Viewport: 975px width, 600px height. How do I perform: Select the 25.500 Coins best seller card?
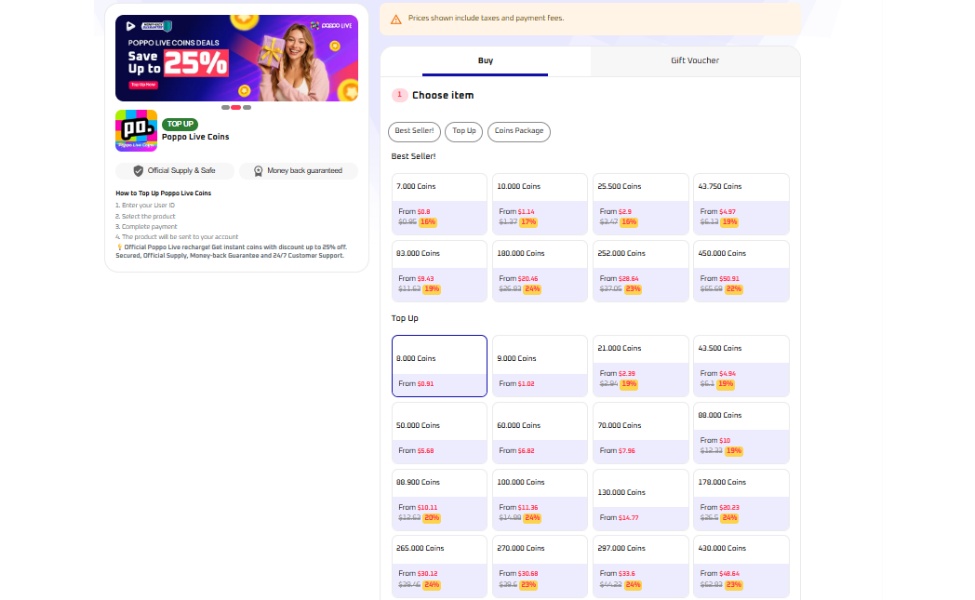640,204
